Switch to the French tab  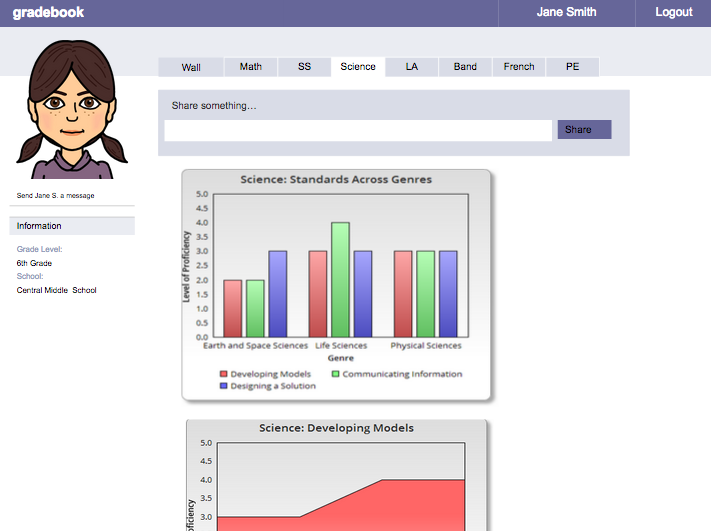coord(519,67)
